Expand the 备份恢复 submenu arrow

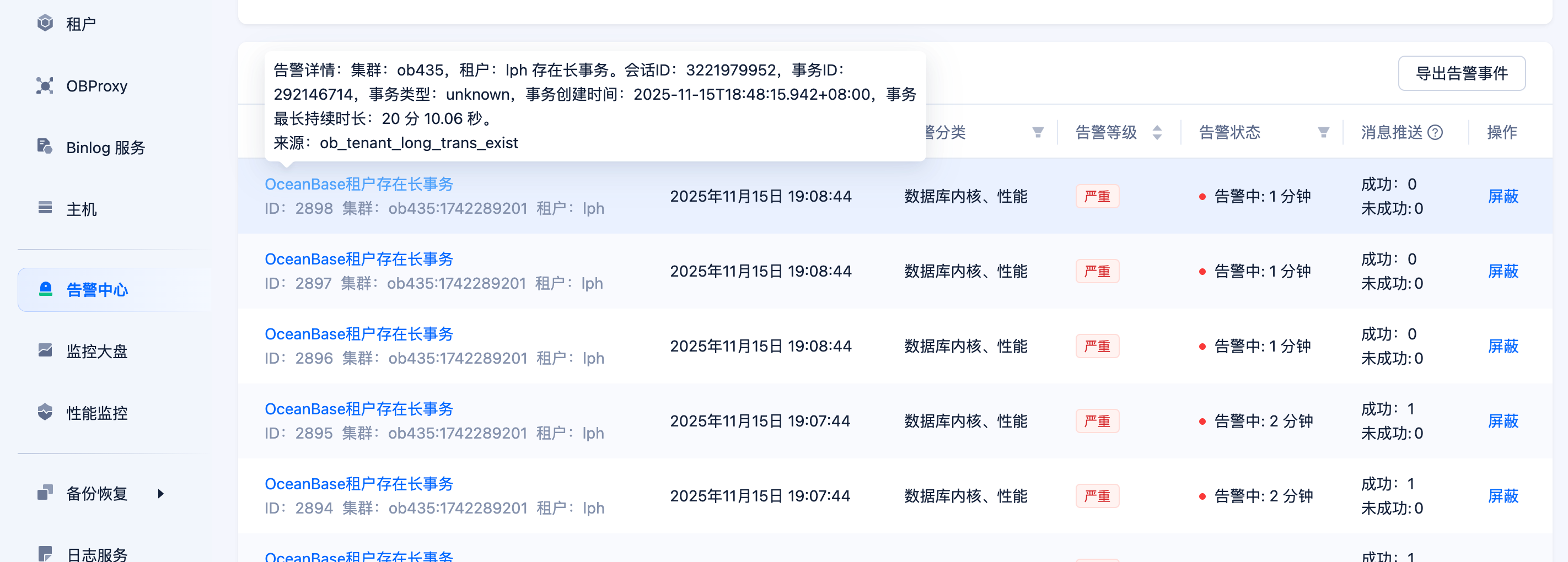pyautogui.click(x=160, y=493)
